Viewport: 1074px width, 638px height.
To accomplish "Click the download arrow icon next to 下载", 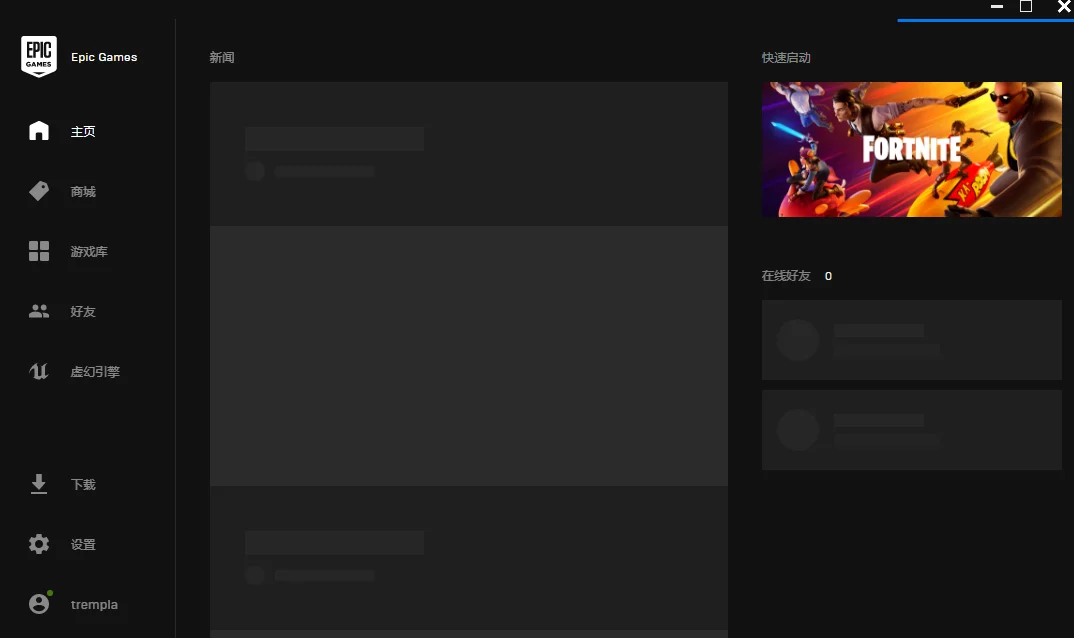I will point(39,484).
